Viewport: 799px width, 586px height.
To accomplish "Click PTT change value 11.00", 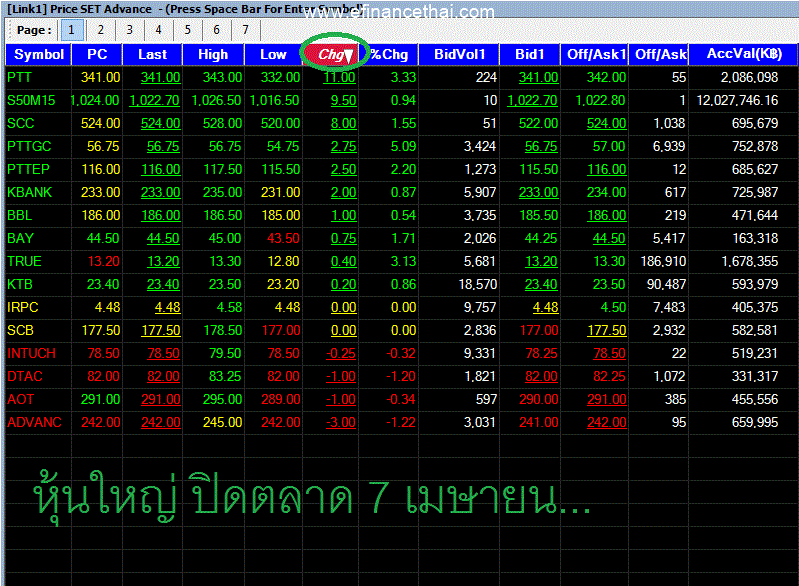I will (x=339, y=77).
